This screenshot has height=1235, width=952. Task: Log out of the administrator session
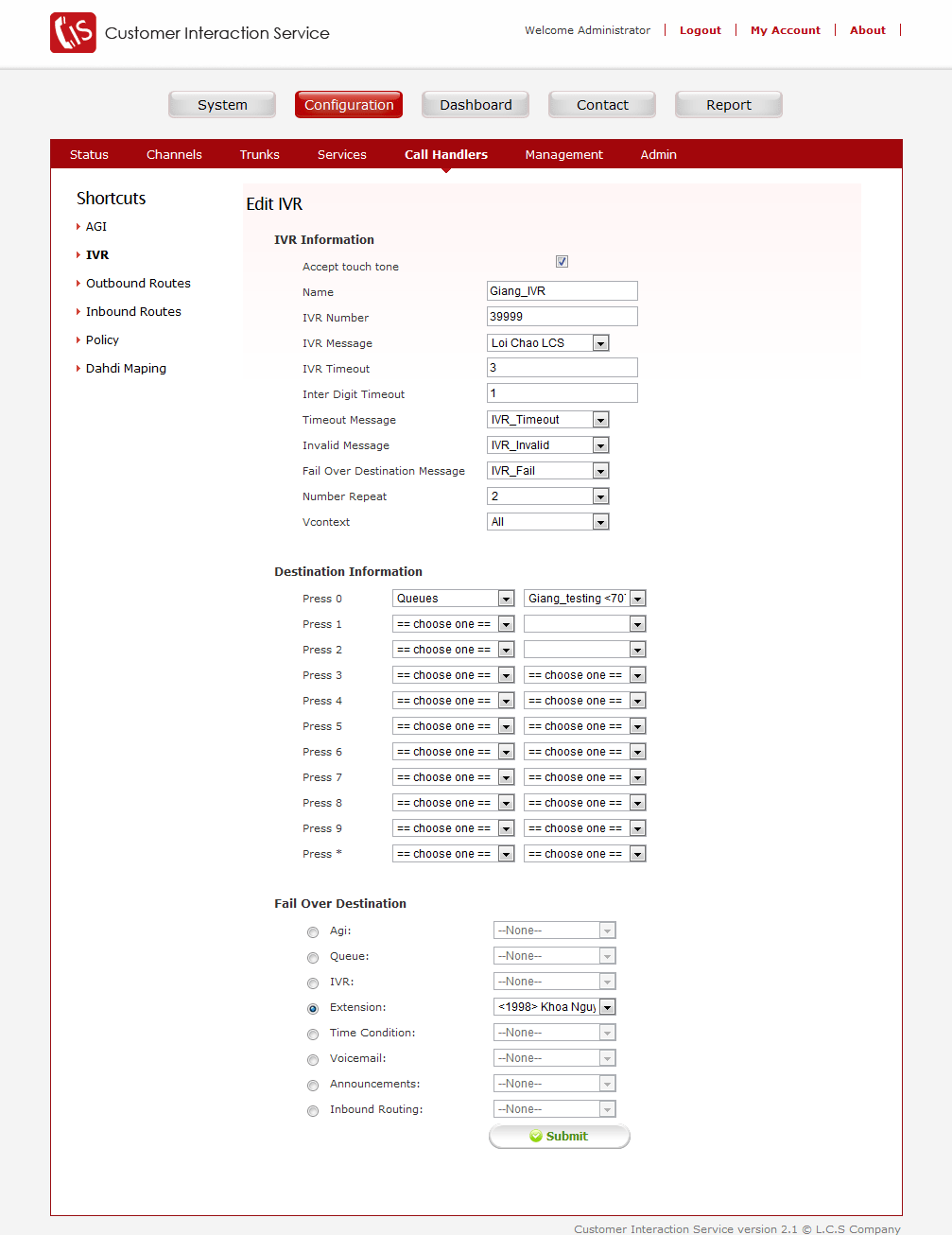point(701,30)
